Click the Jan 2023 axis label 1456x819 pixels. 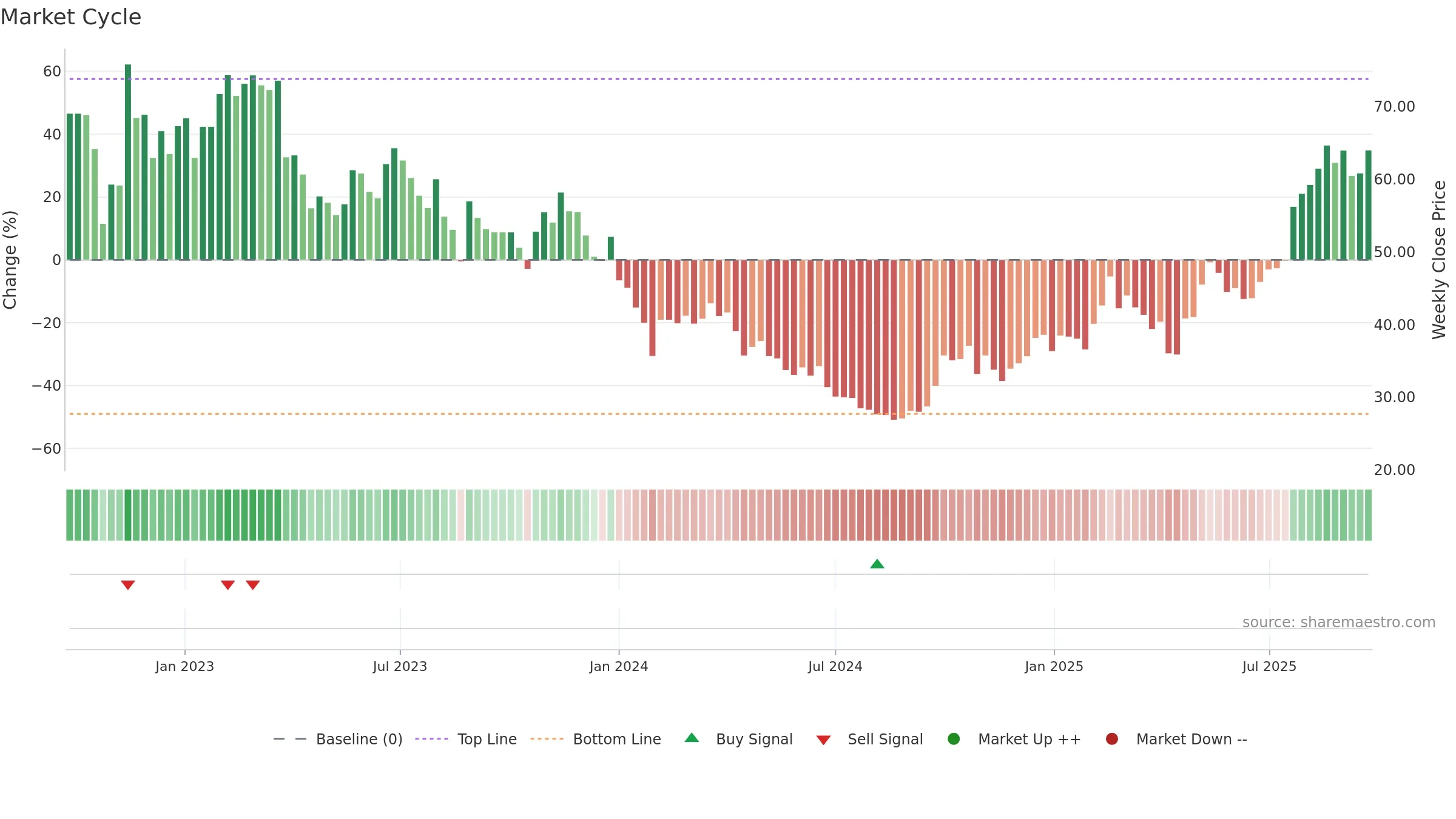(184, 667)
